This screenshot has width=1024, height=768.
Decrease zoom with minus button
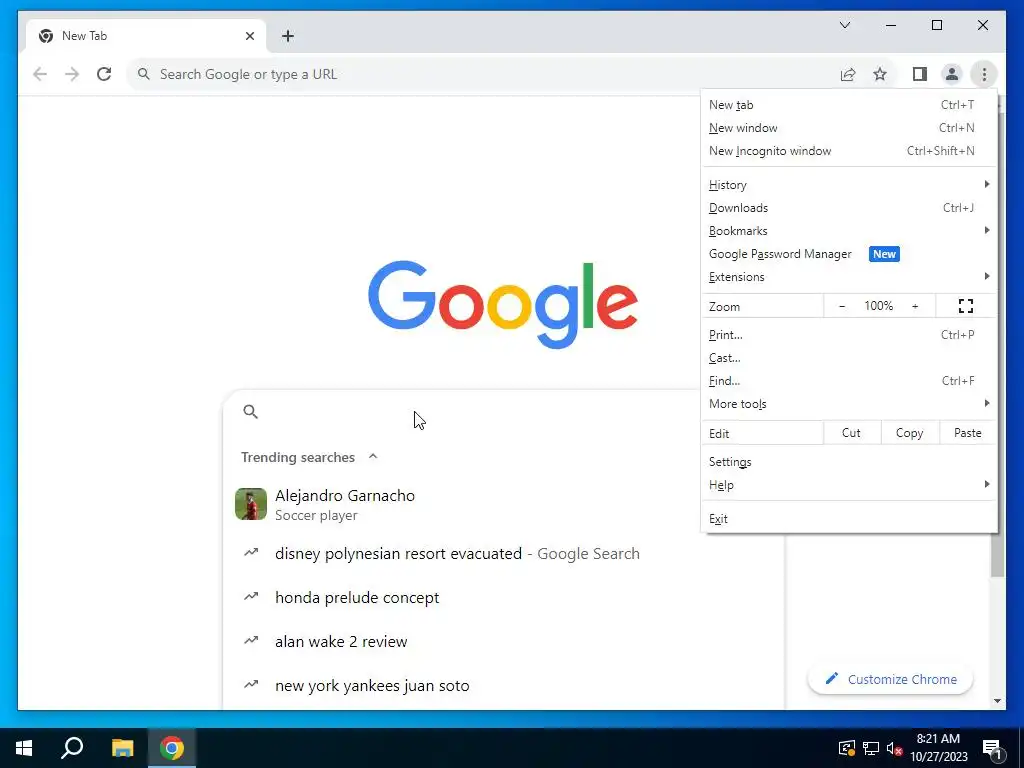click(842, 306)
